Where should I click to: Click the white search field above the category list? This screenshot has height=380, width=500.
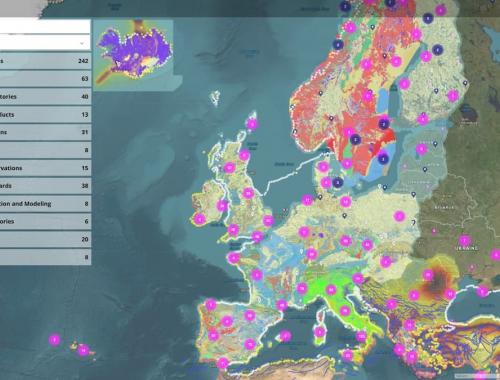click(45, 27)
